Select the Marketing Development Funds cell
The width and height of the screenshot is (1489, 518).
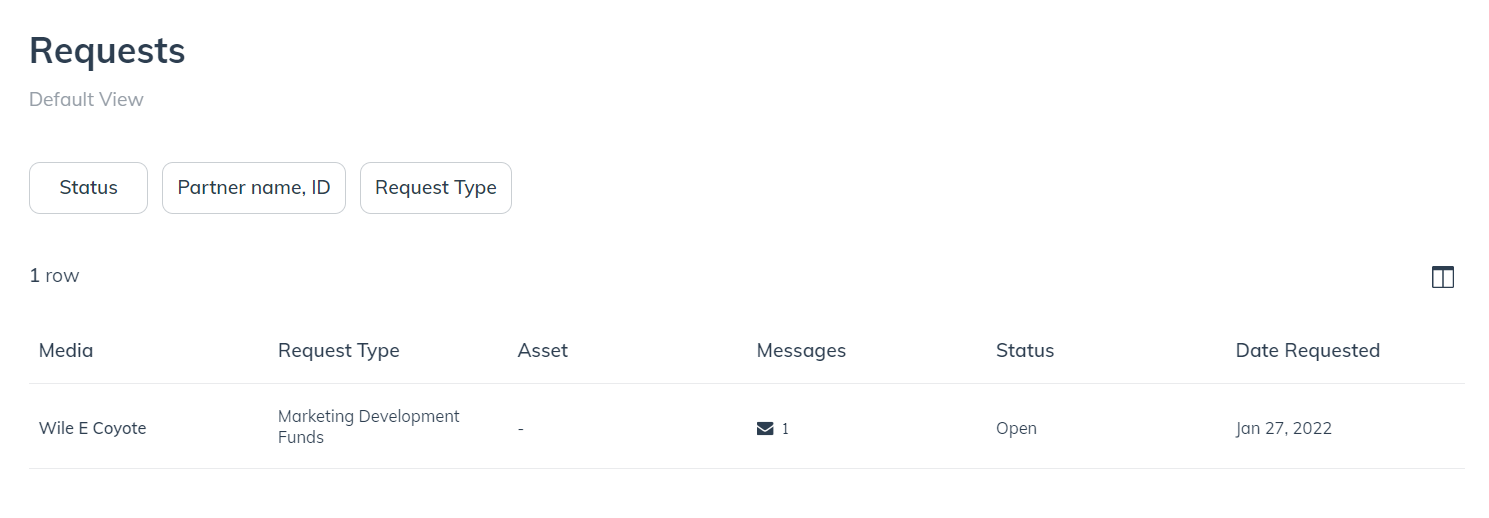[369, 427]
